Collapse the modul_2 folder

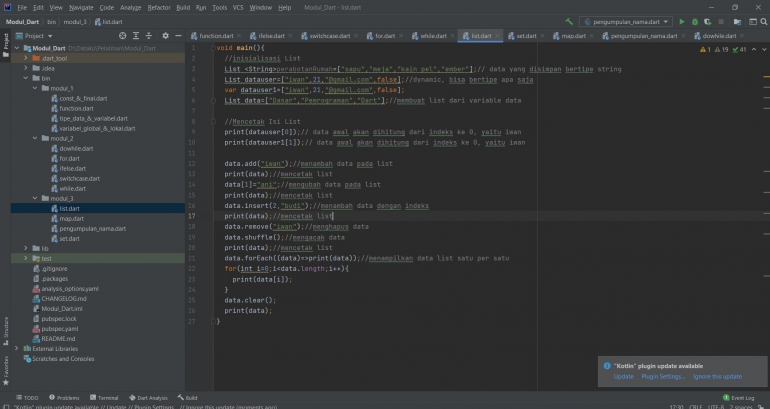35,138
